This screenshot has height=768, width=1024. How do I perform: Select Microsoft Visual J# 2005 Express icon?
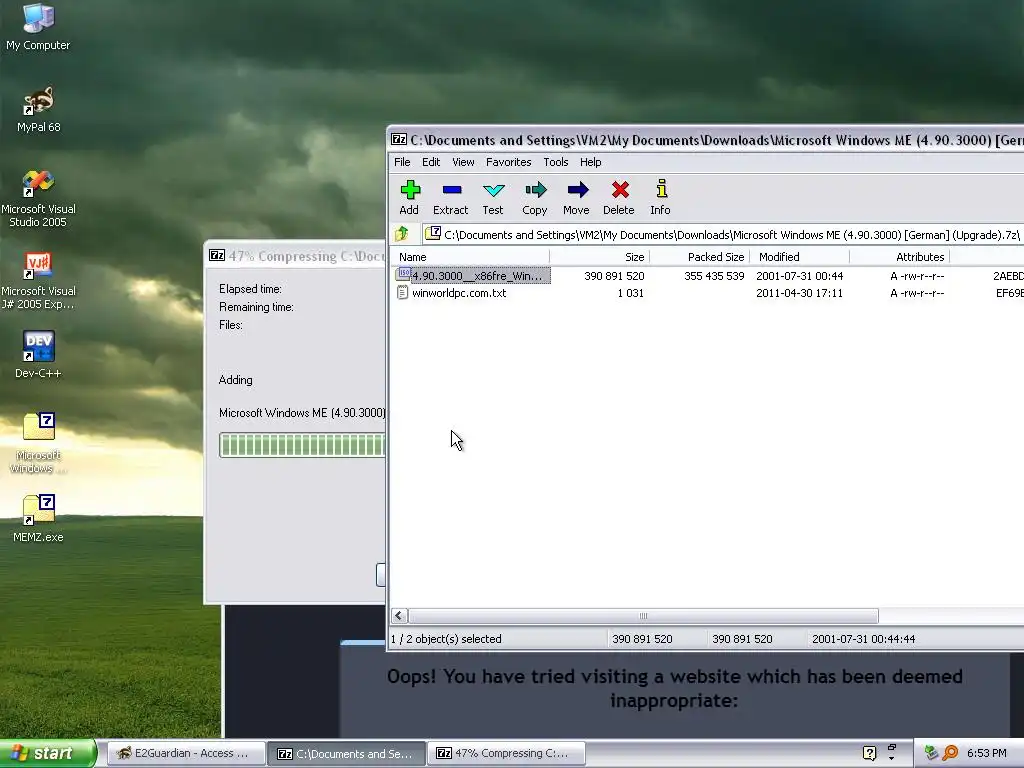coord(39,281)
